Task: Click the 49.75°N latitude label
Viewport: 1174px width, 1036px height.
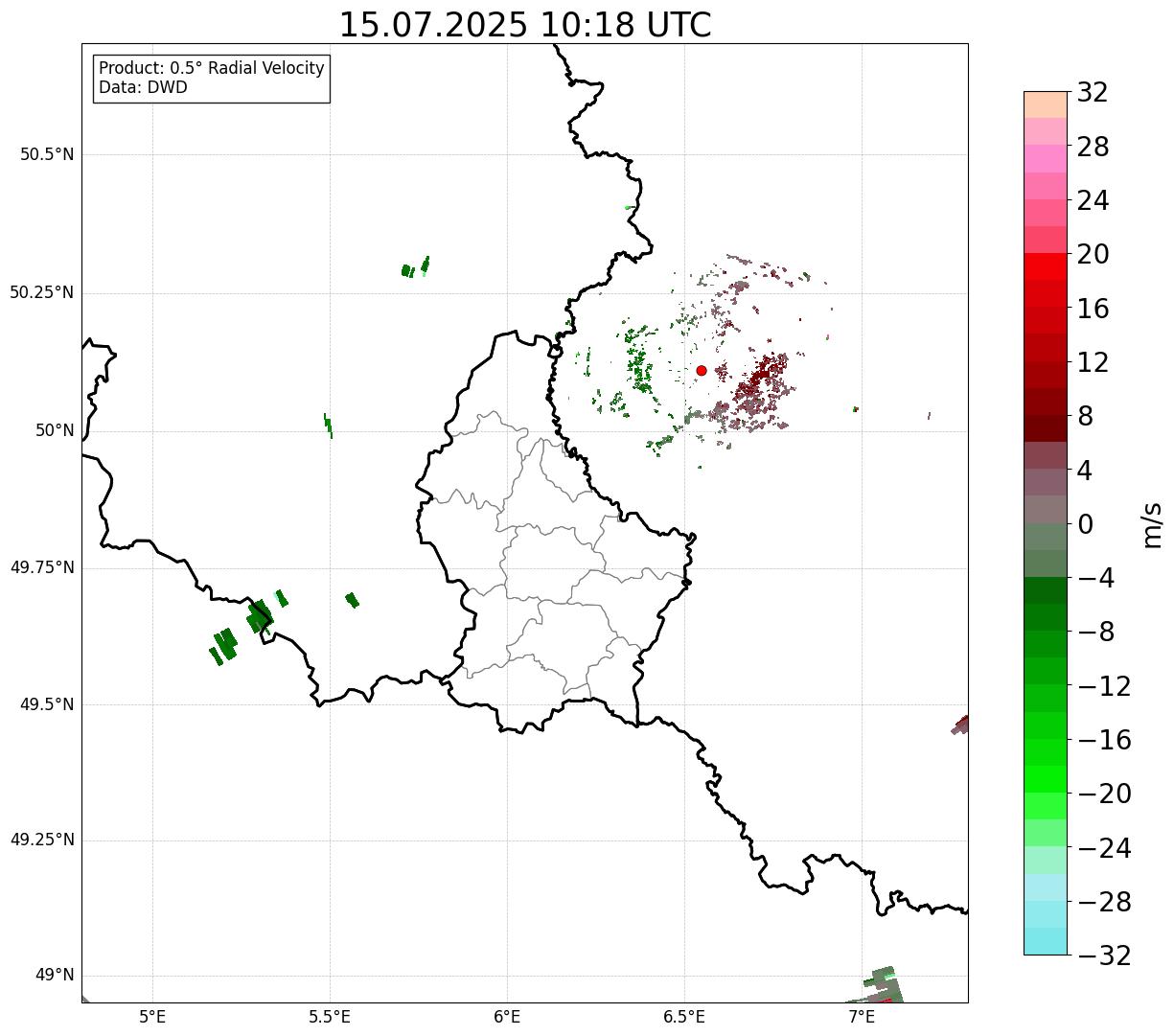Action: [42, 567]
